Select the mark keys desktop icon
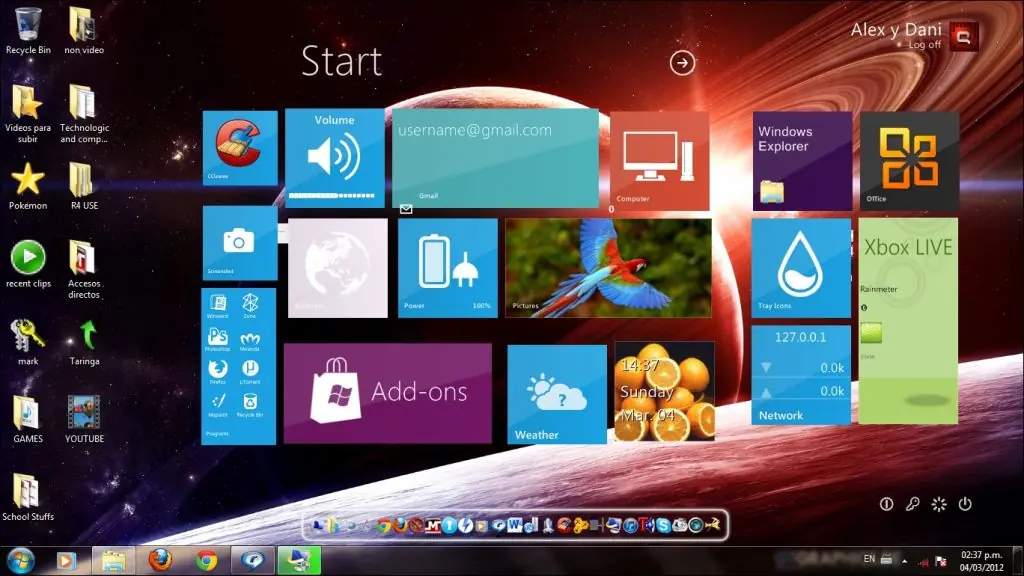The width and height of the screenshot is (1024, 576). coord(27,342)
